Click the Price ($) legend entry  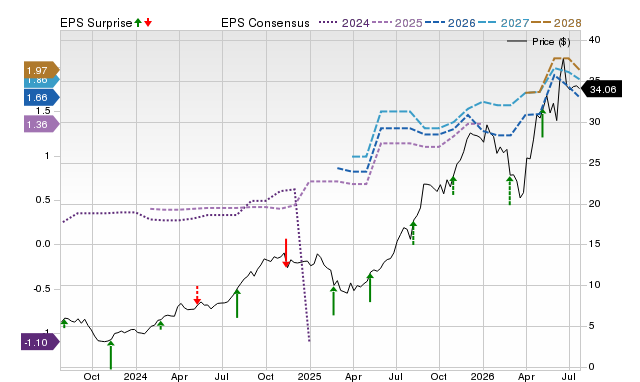click(538, 42)
